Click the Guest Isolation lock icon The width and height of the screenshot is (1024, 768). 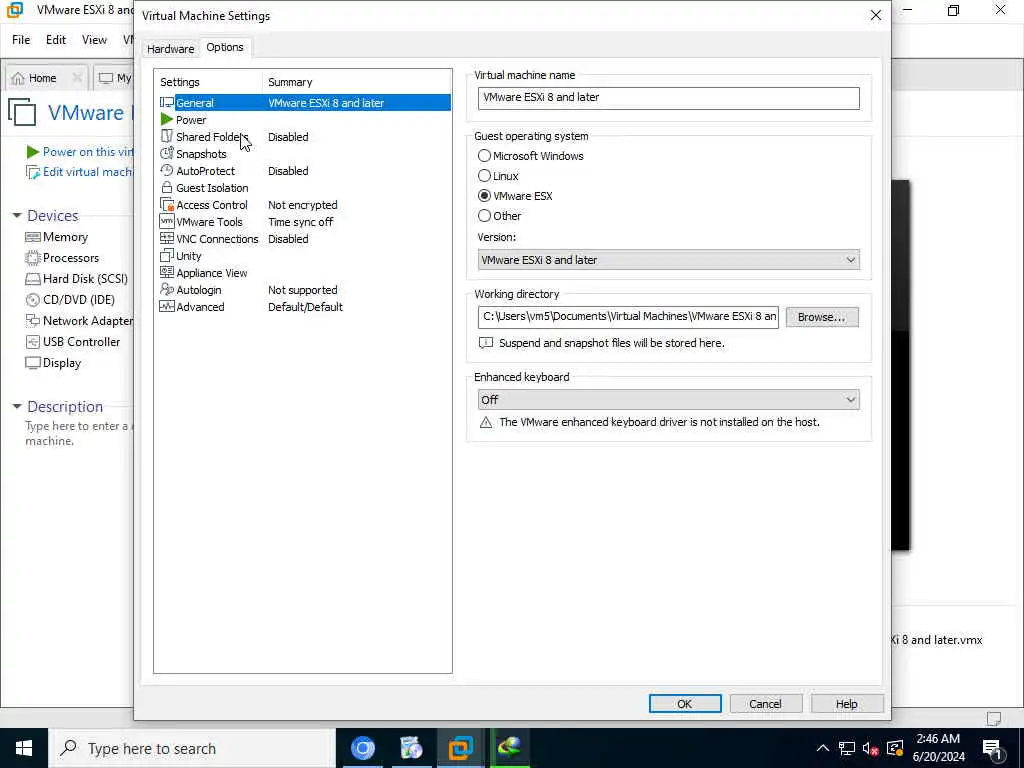click(167, 187)
